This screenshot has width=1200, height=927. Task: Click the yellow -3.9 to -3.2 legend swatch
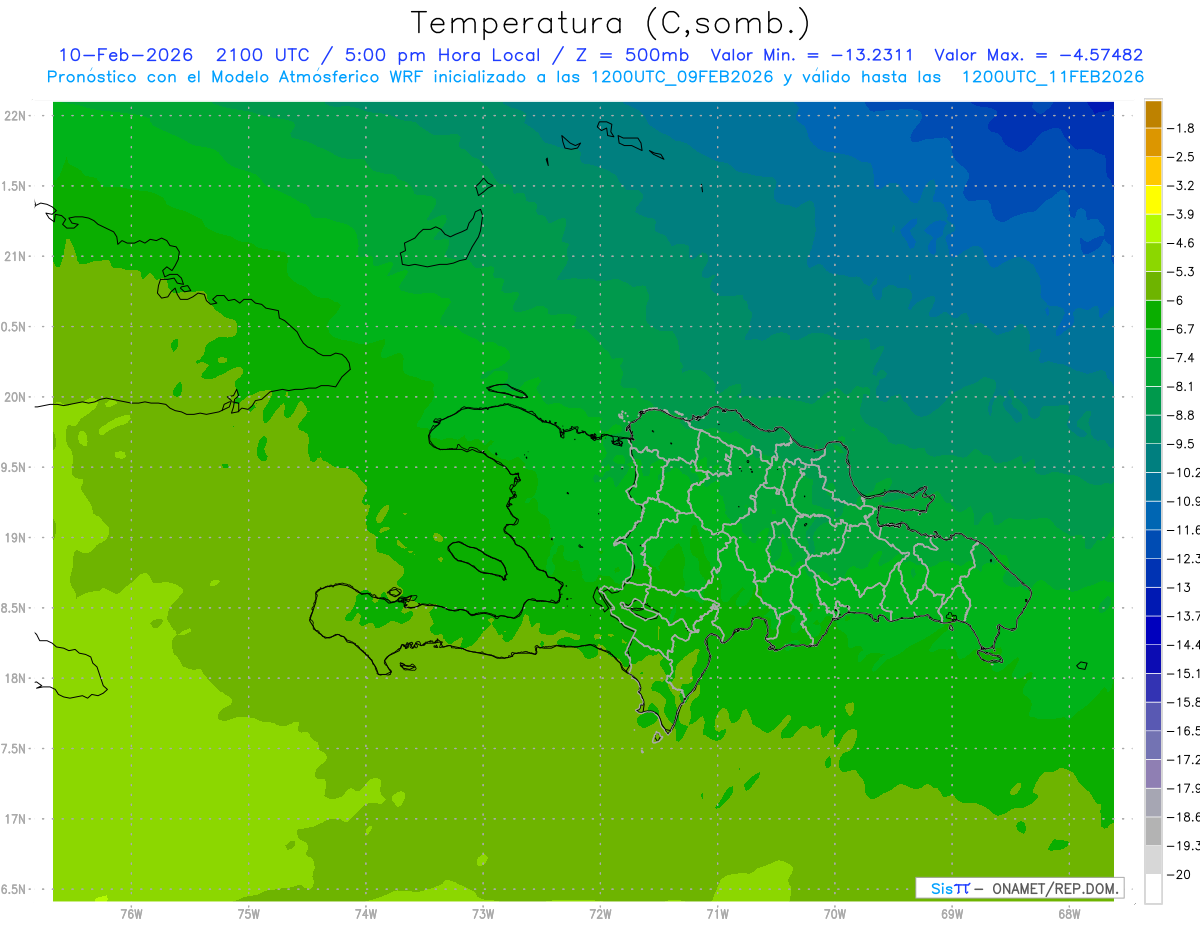pos(1153,200)
